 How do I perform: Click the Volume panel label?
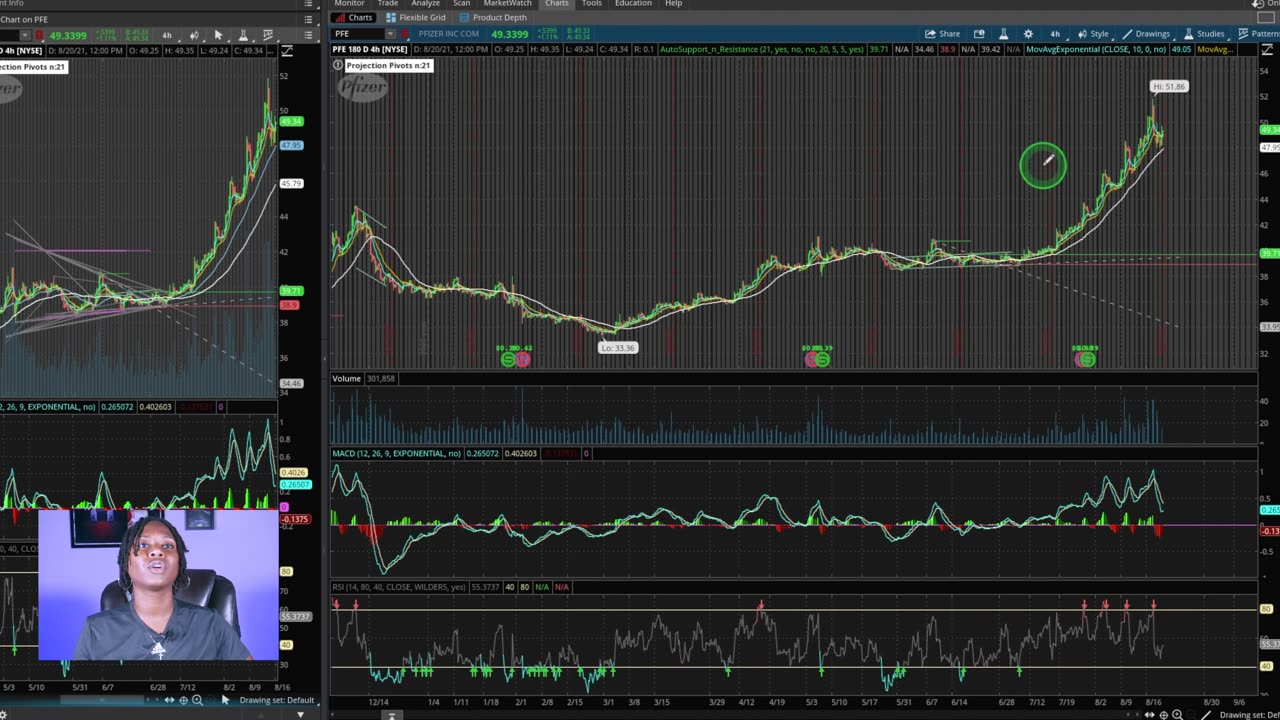point(346,378)
